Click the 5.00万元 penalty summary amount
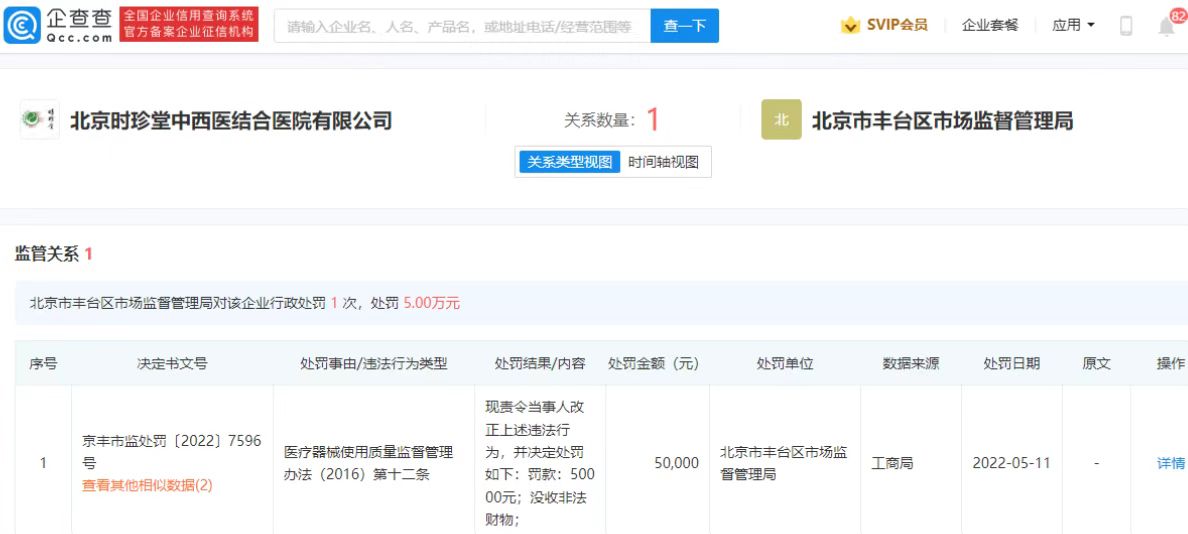 coord(432,304)
